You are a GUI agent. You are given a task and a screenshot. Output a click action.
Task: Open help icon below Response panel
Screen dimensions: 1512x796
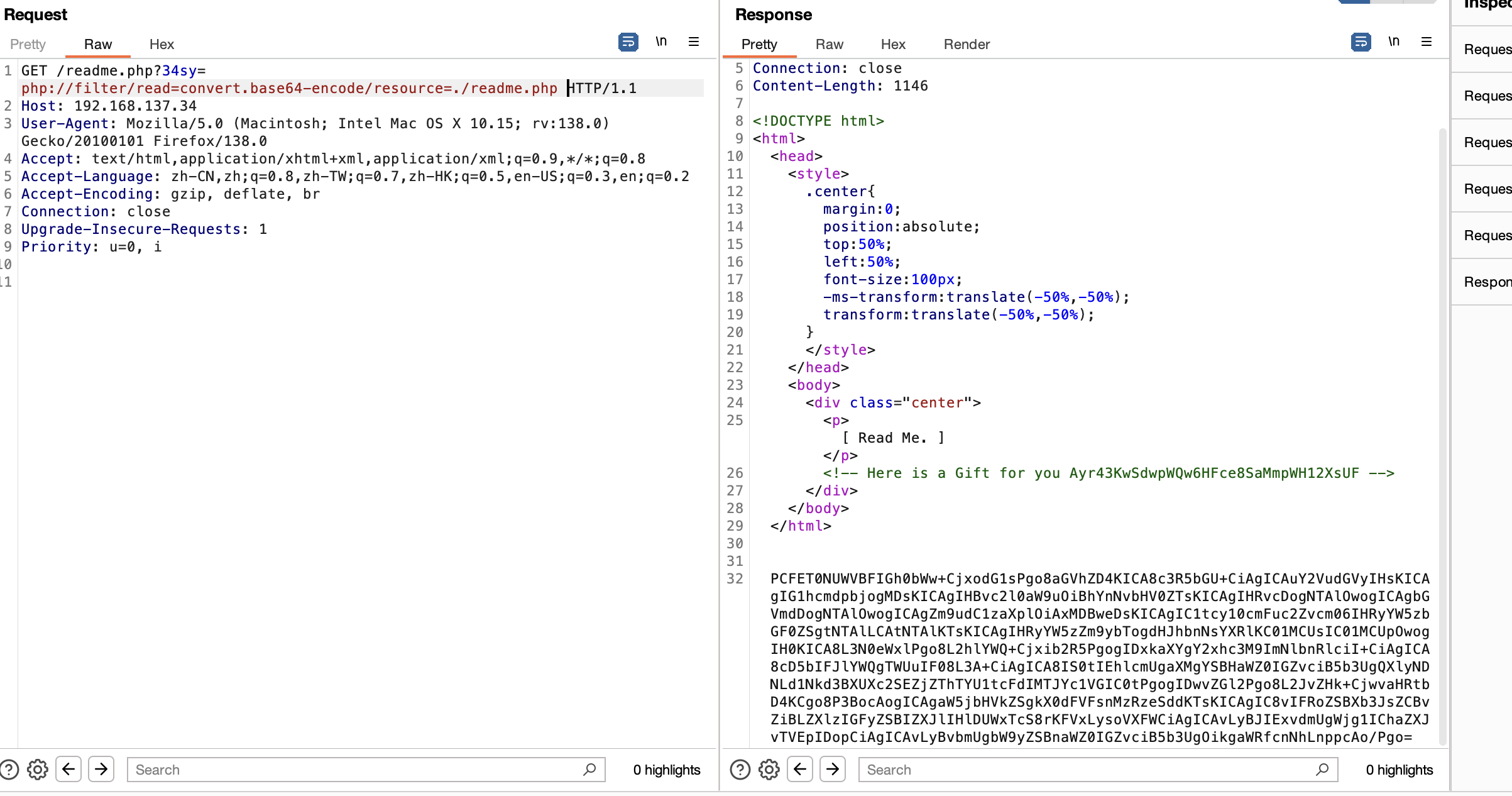tap(740, 770)
